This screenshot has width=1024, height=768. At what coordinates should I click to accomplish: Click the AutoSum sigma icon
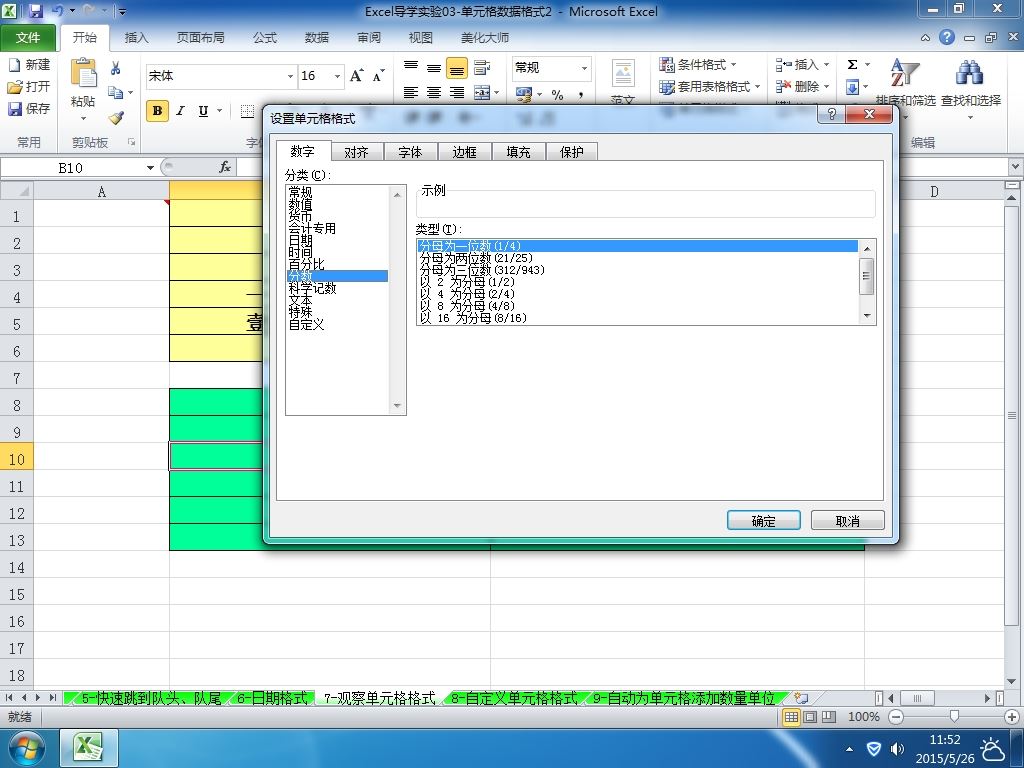click(x=852, y=65)
